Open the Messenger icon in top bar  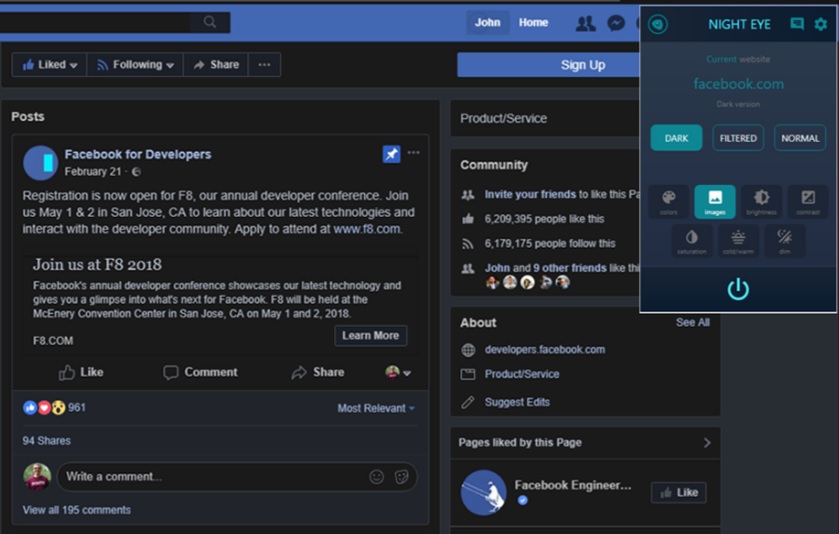[x=616, y=23]
